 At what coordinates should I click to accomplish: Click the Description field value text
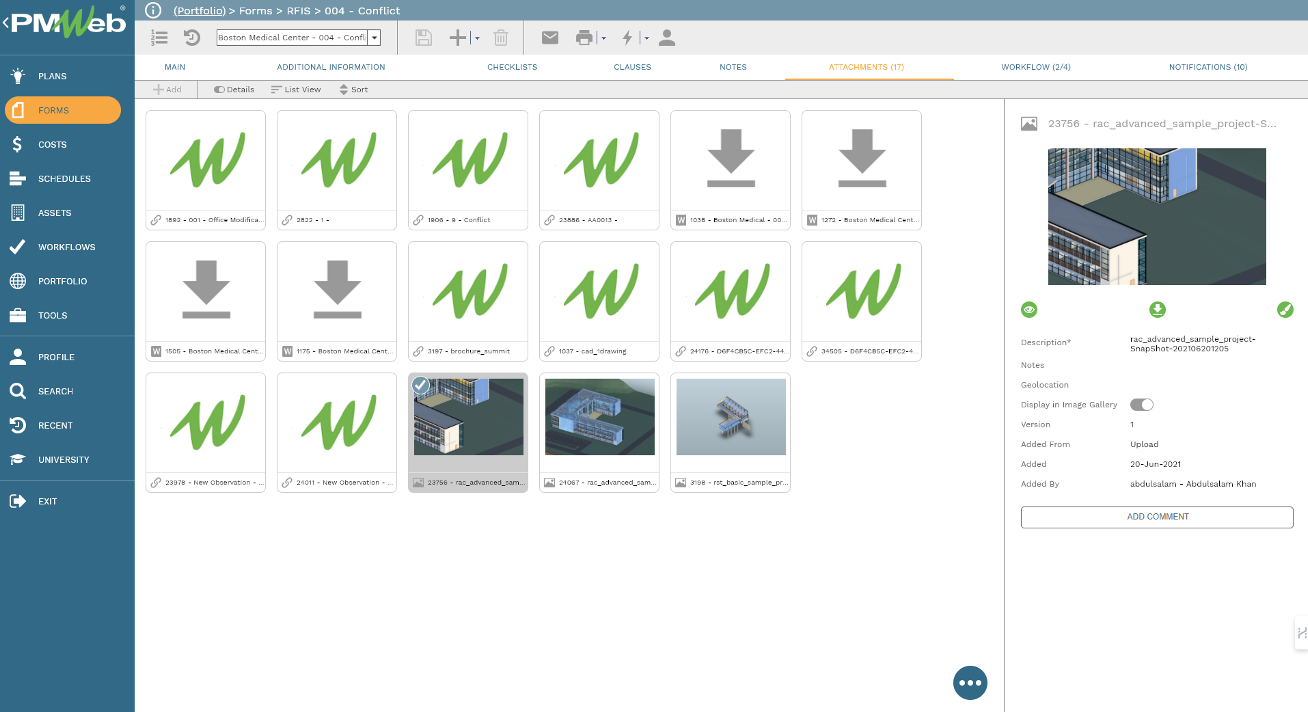[1192, 345]
